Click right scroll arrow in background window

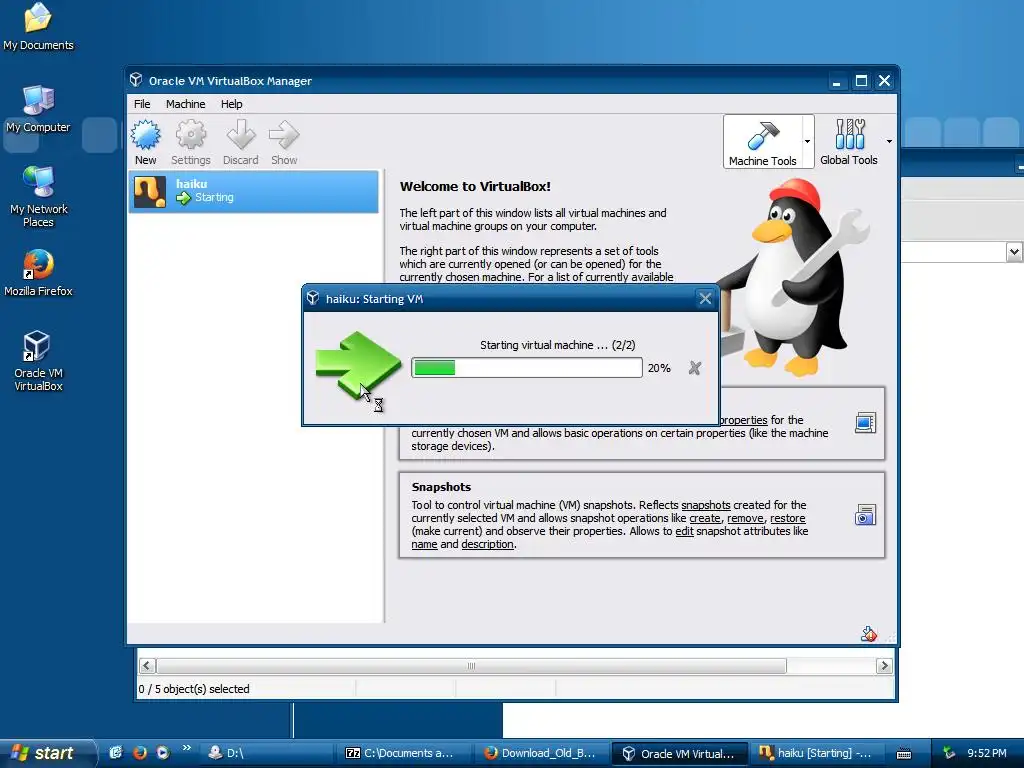[x=884, y=665]
